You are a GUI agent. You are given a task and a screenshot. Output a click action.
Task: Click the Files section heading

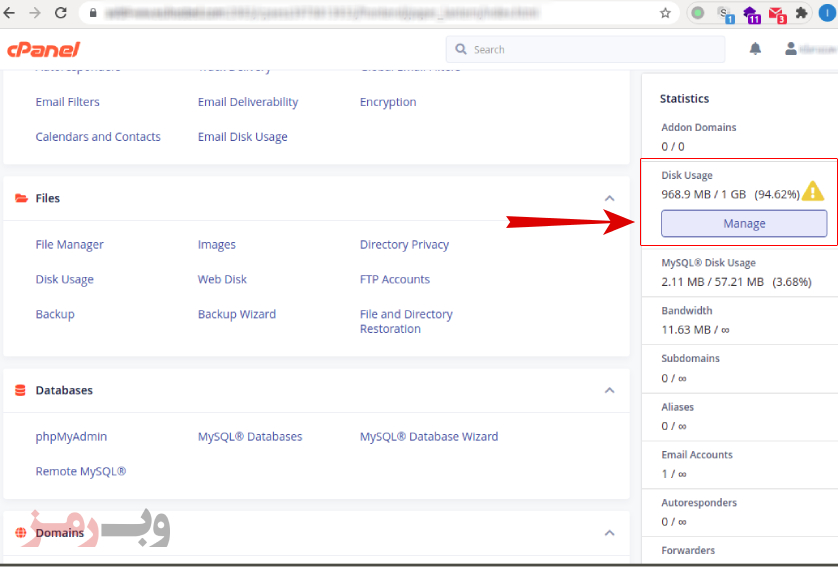click(x=48, y=198)
